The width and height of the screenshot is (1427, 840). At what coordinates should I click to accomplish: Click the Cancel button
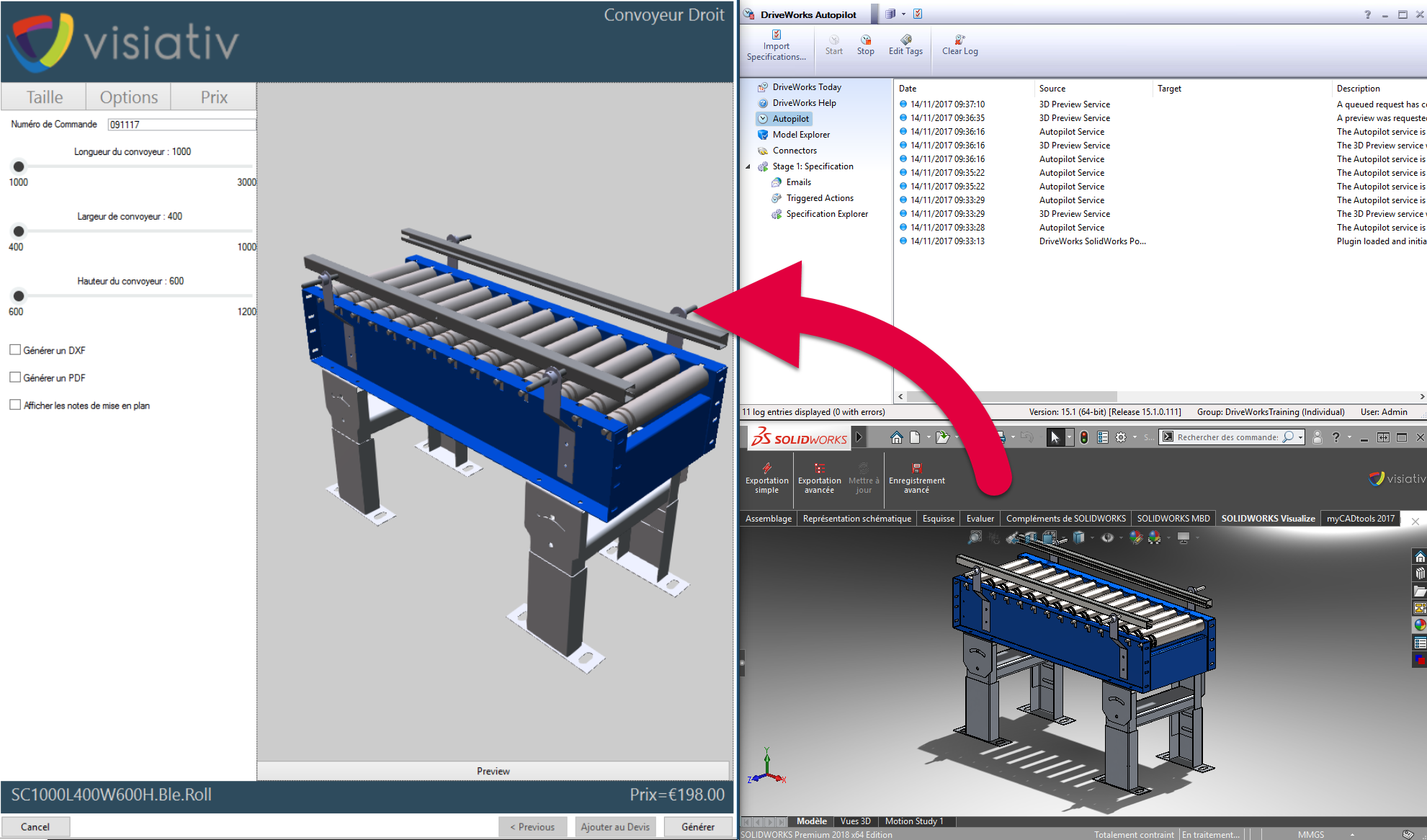point(35,826)
